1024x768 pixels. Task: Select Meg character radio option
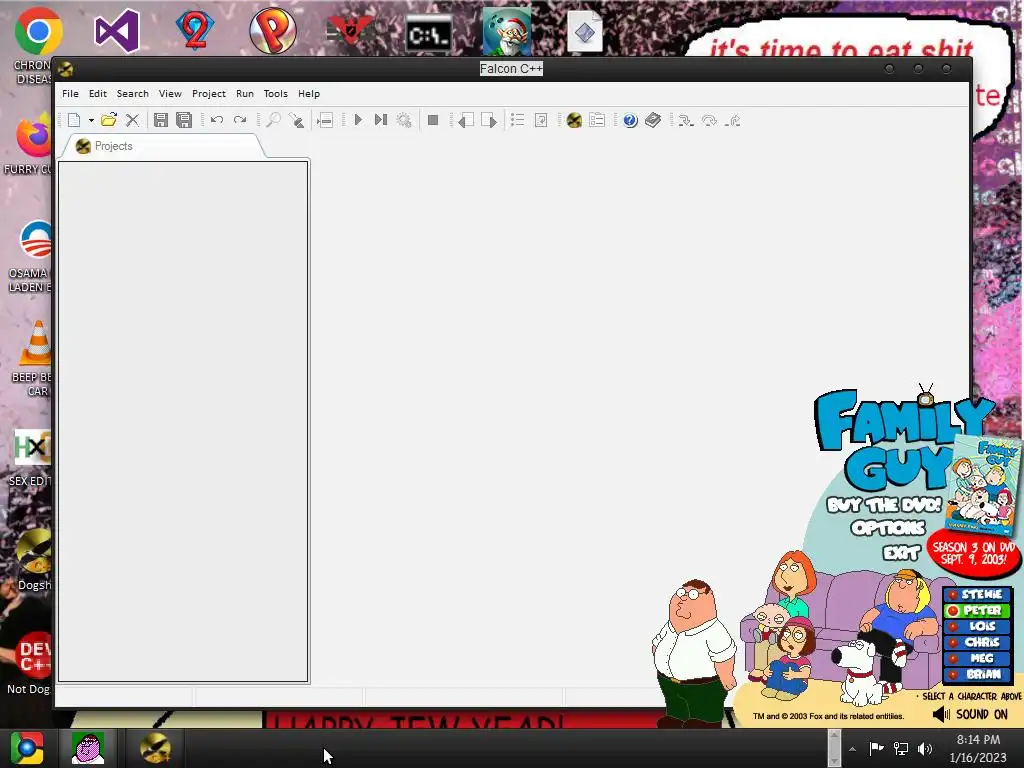pyautogui.click(x=978, y=658)
